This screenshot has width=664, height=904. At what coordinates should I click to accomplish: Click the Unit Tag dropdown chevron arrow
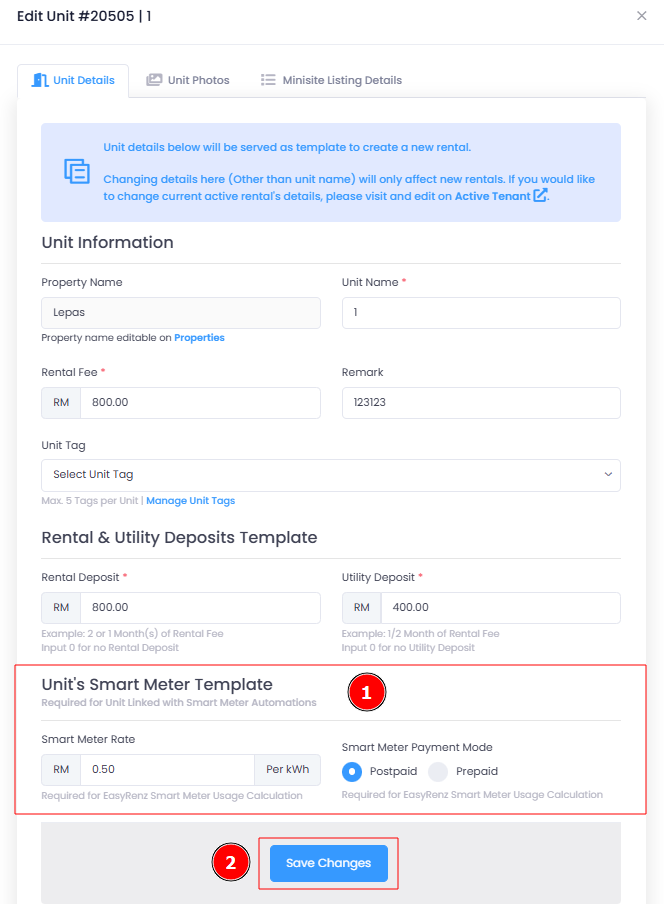click(x=608, y=474)
